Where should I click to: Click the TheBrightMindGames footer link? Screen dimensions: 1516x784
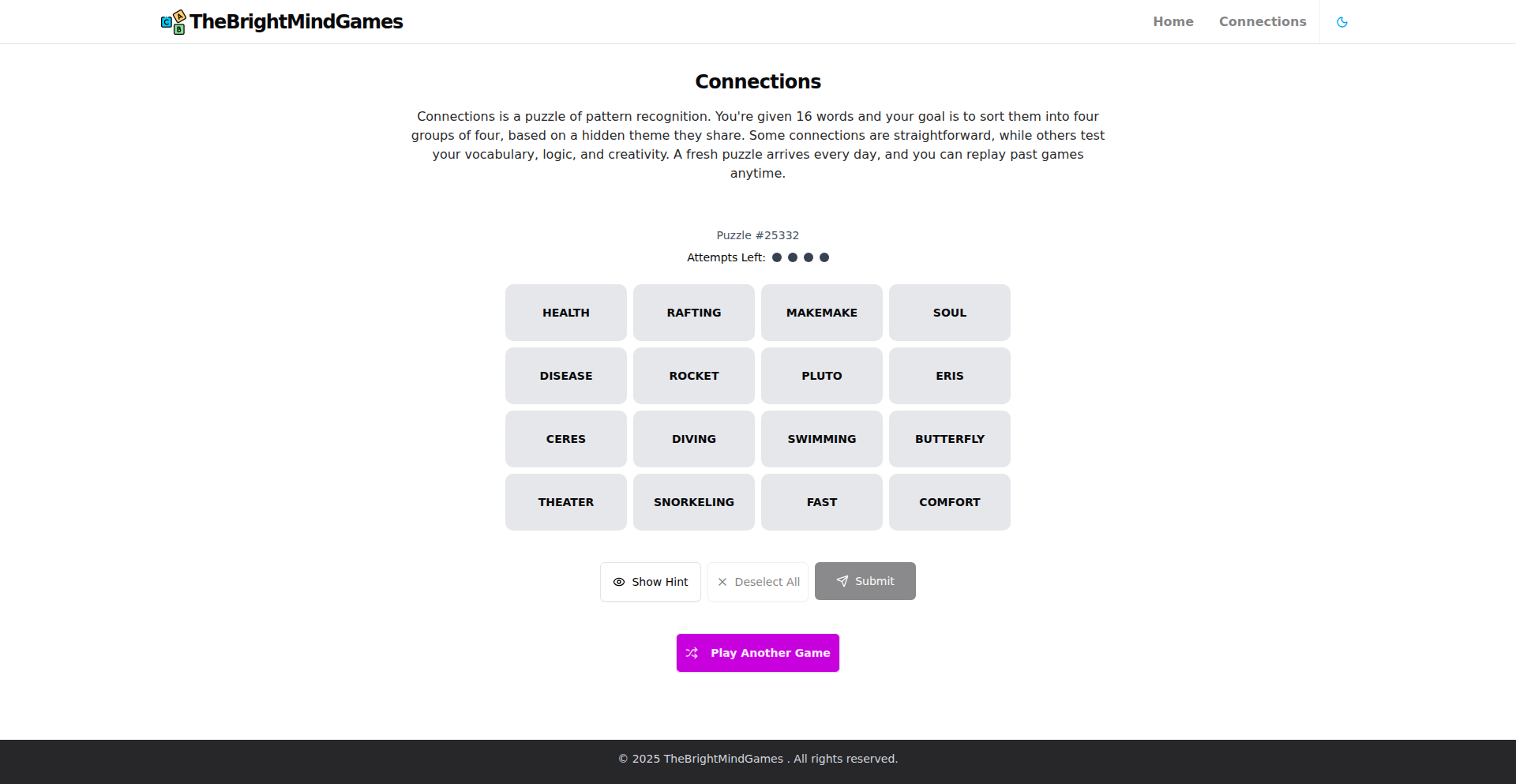(x=723, y=759)
